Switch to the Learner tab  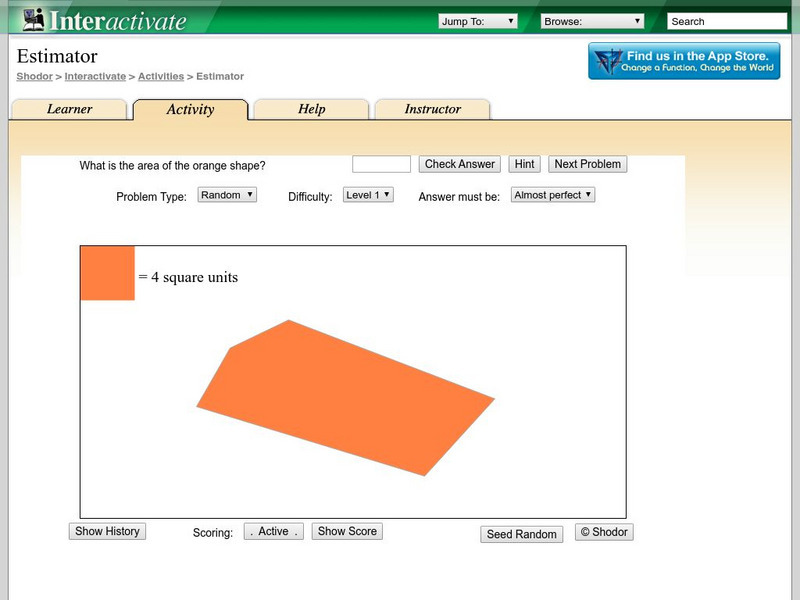click(69, 110)
